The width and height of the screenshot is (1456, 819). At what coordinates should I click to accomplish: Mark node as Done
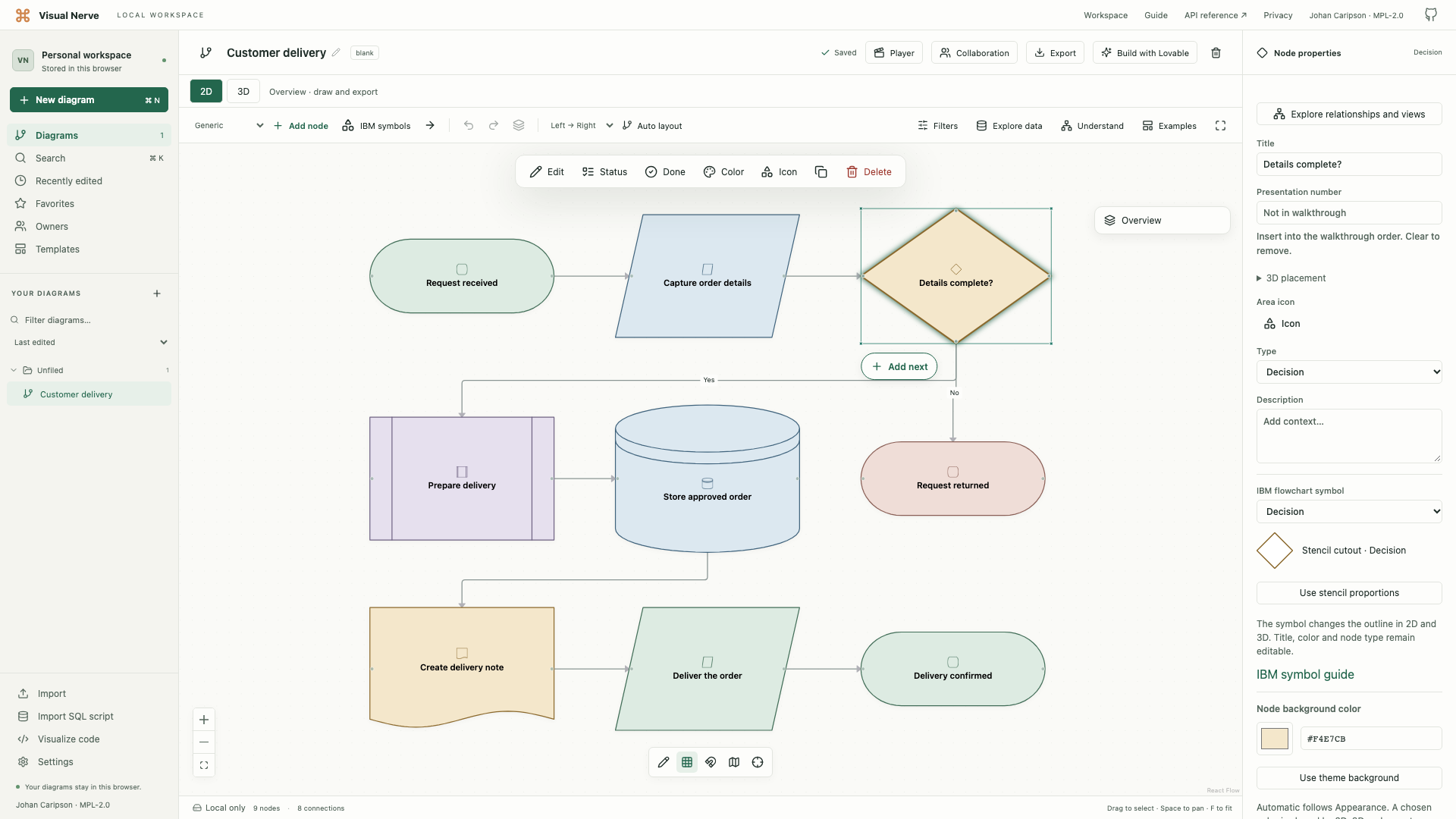point(665,172)
